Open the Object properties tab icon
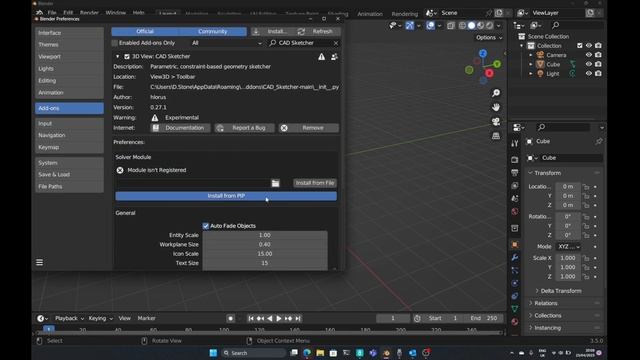 click(515, 245)
